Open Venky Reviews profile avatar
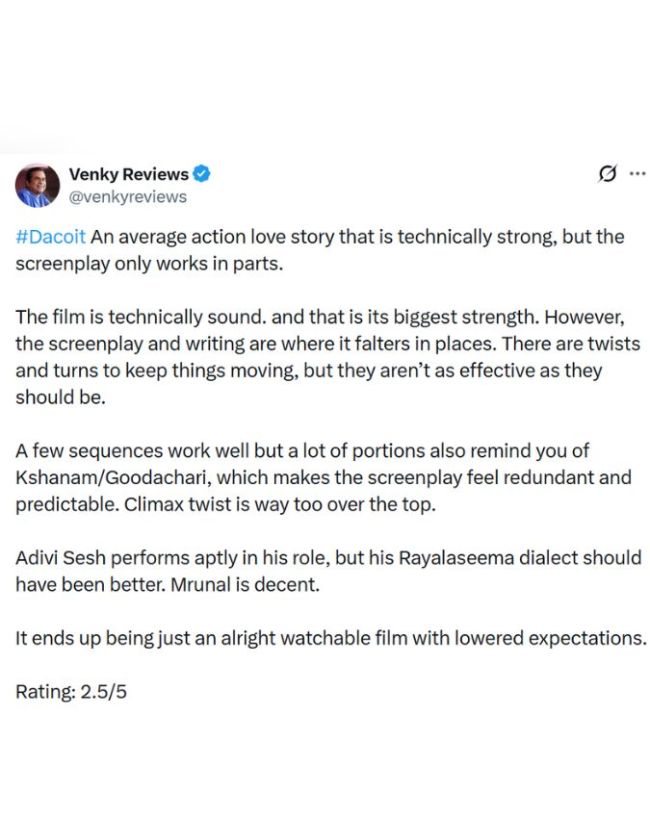The width and height of the screenshot is (650, 818). click(37, 185)
